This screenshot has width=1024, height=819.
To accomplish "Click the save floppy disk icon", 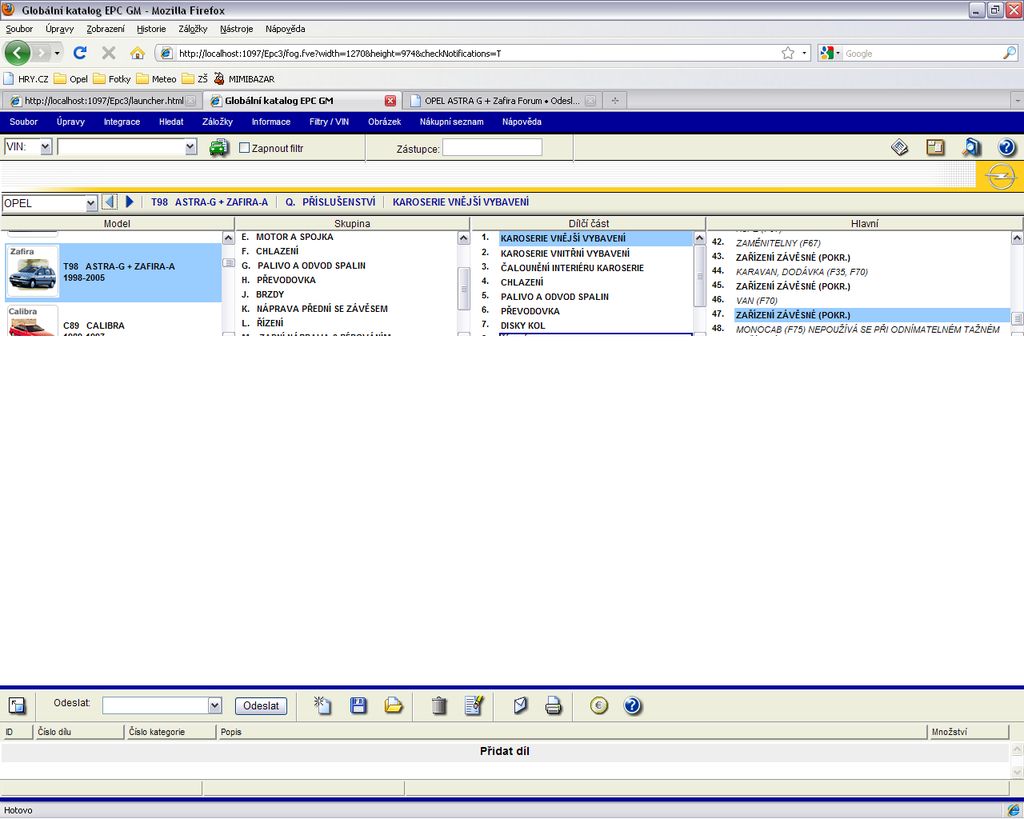I will 359,705.
